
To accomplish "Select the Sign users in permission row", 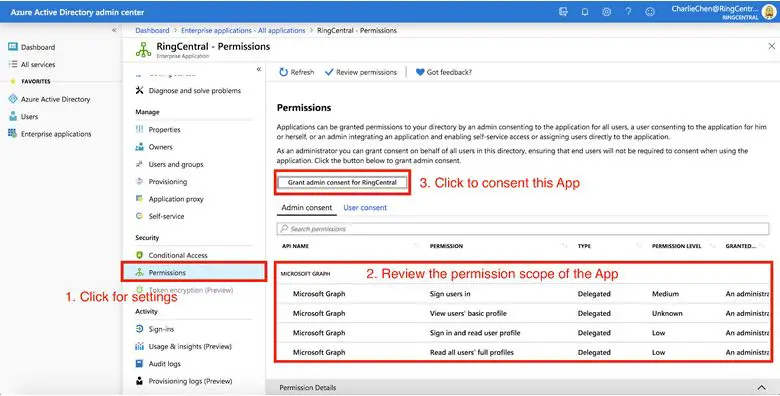I will coord(523,294).
